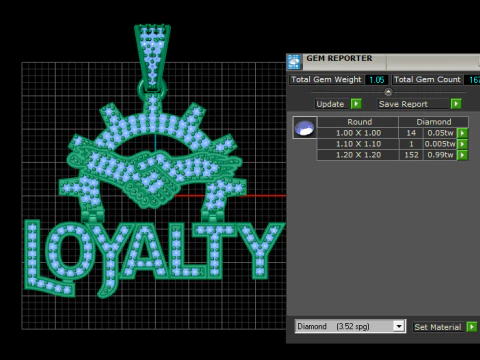Click the pendant bail at top of model

pos(152,57)
